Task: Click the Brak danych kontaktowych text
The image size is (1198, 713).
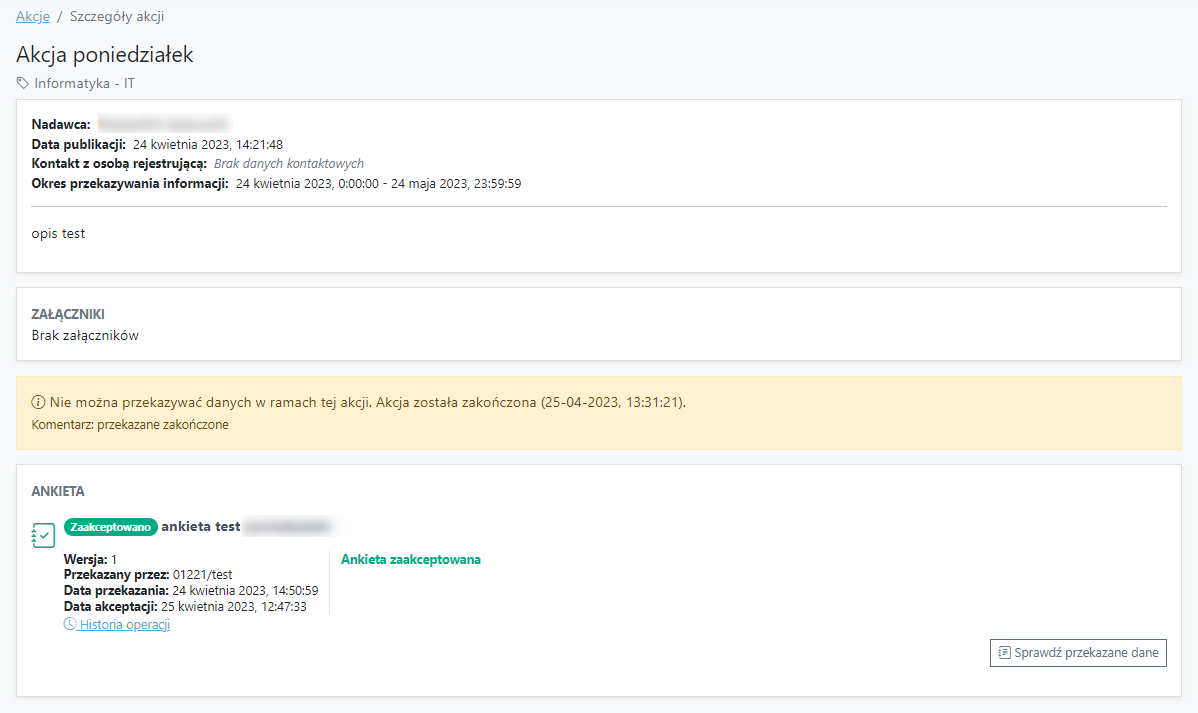Action: pos(289,163)
